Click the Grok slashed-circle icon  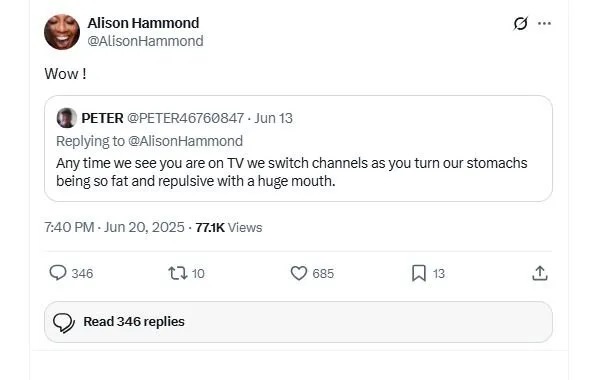(520, 24)
